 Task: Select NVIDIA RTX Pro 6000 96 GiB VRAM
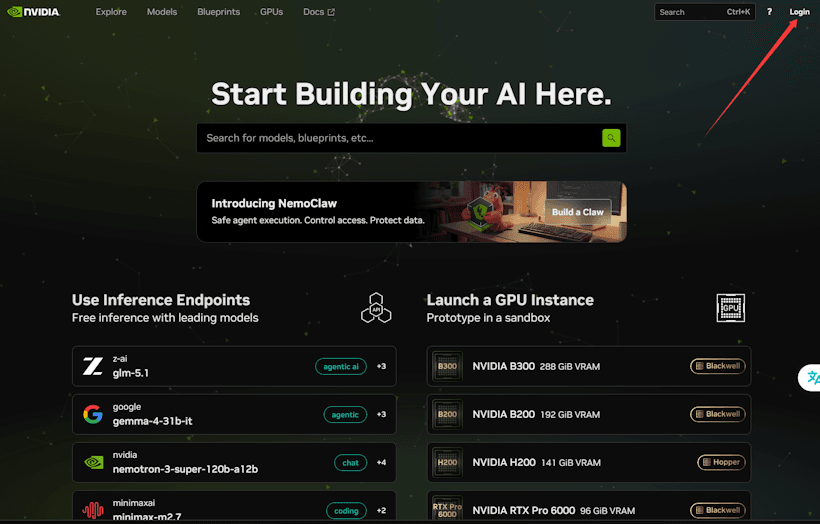589,506
